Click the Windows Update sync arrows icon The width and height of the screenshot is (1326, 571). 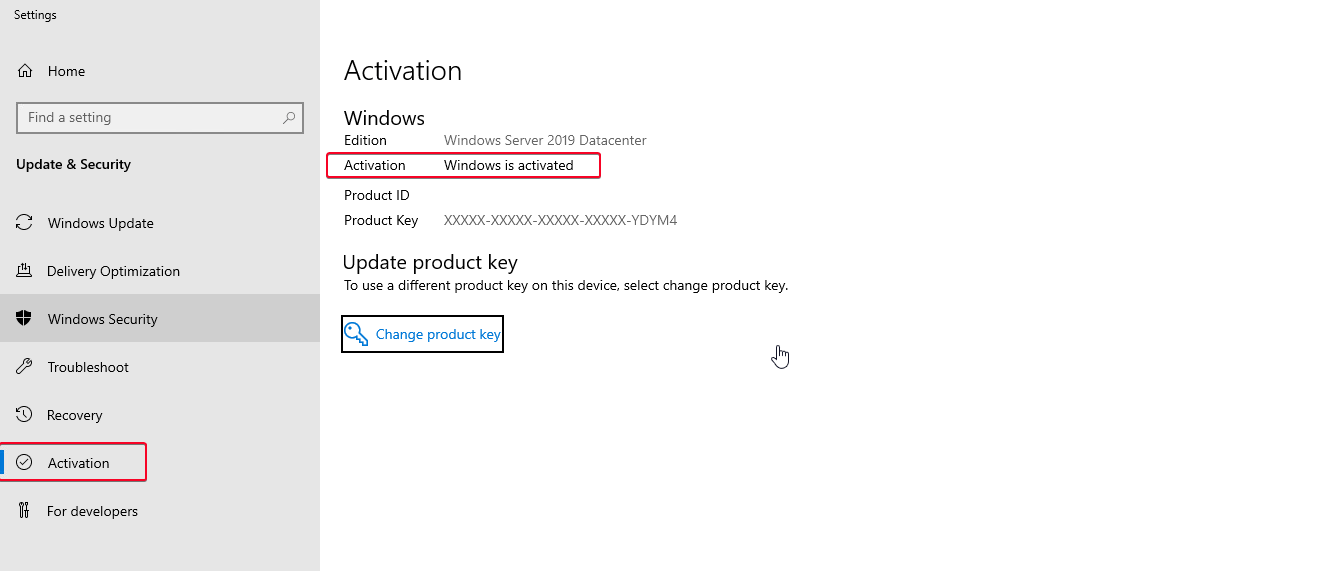pyautogui.click(x=25, y=223)
